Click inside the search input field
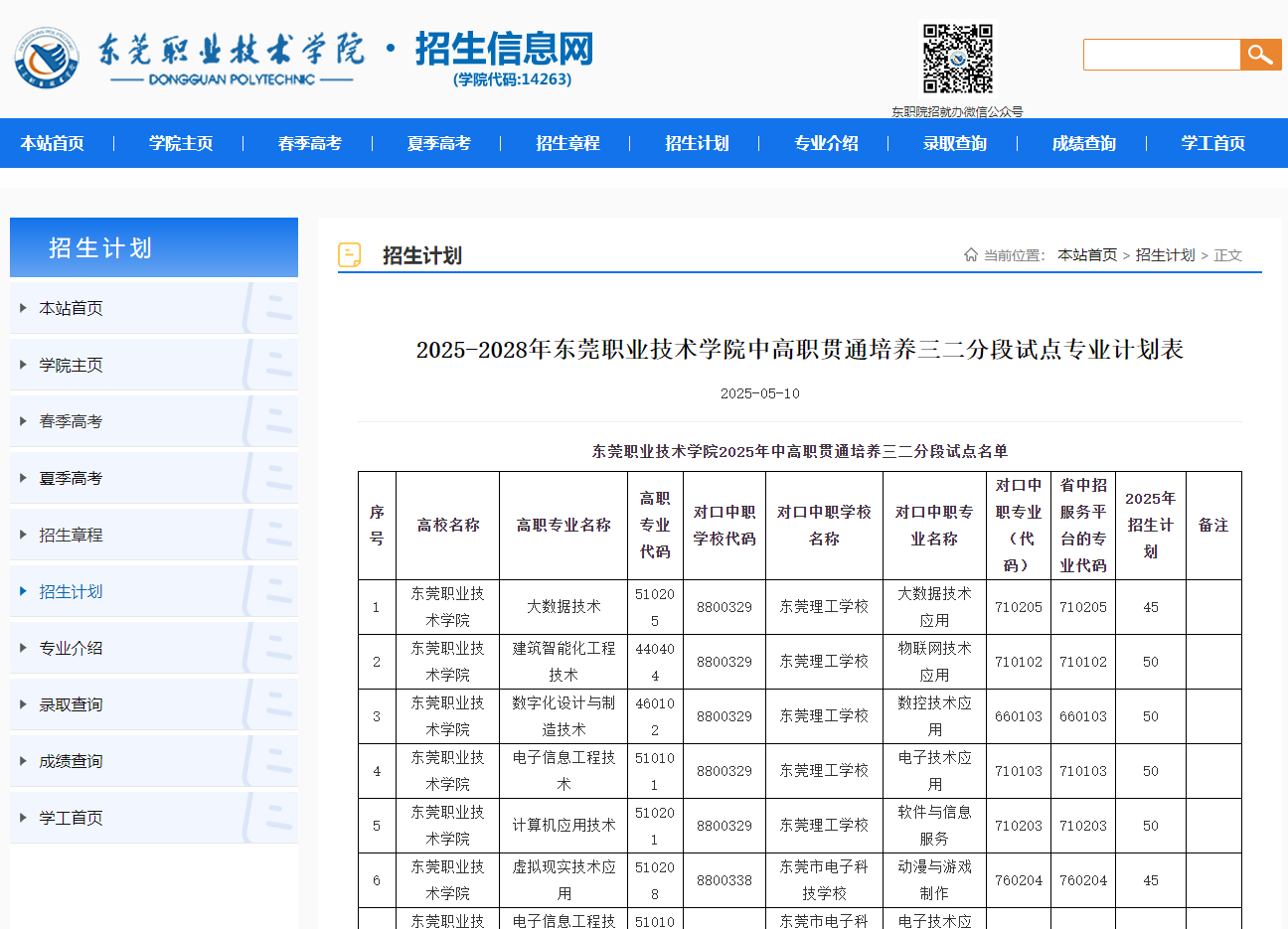Screen dimensions: 1288x929 1161,55
